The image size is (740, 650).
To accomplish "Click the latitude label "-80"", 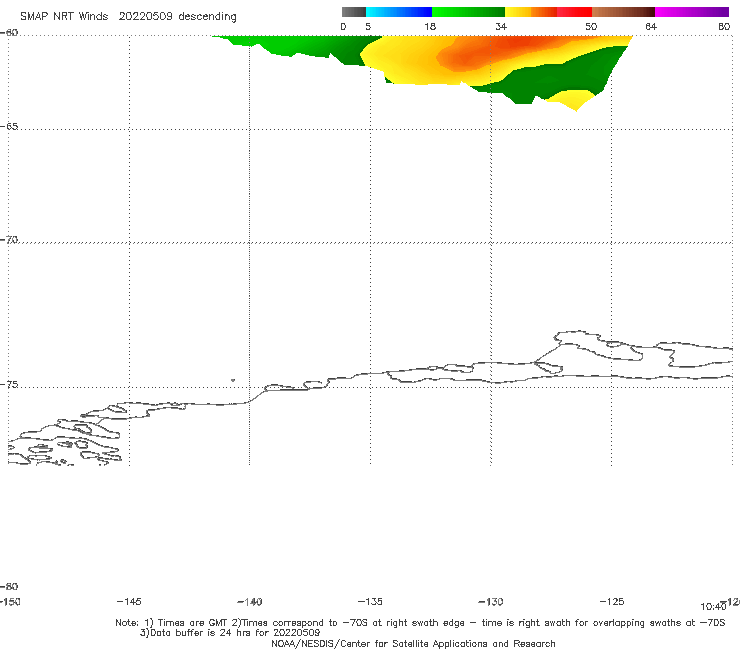I will click(9, 586).
